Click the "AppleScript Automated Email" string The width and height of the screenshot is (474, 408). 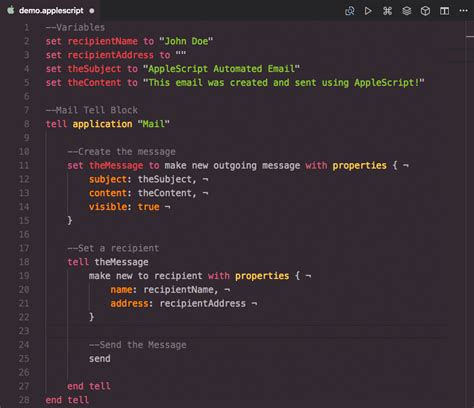[221, 69]
